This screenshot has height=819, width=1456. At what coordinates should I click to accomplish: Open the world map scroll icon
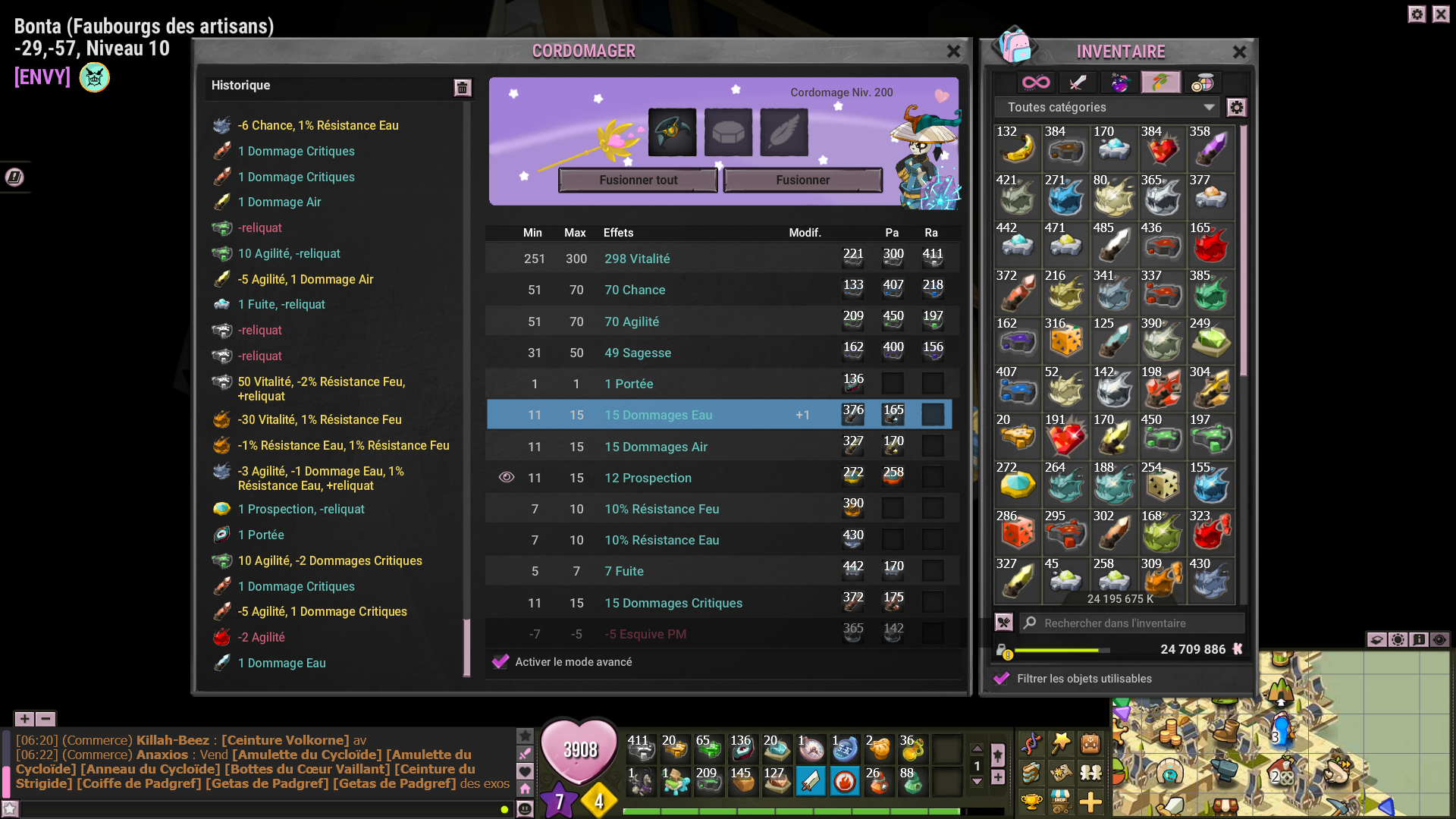(1060, 773)
